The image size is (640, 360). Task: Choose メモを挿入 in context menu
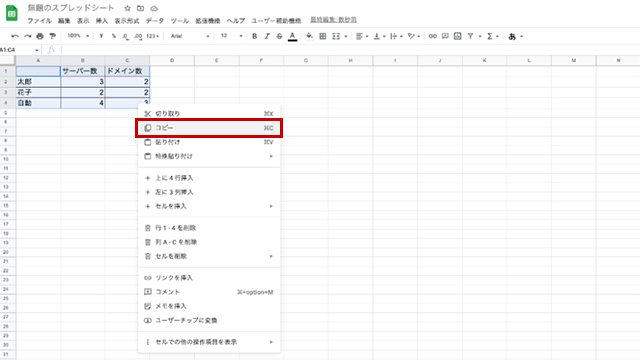point(209,306)
